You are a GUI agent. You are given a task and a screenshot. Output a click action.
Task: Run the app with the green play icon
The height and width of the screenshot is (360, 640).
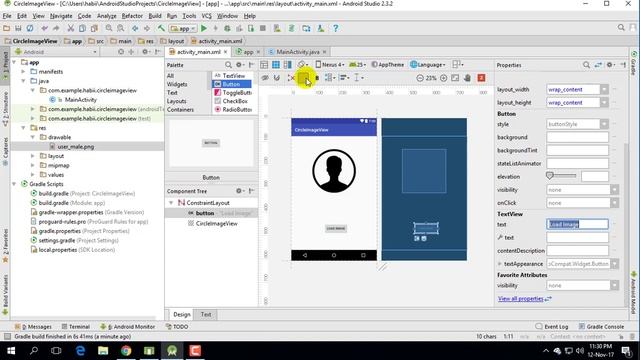point(204,28)
